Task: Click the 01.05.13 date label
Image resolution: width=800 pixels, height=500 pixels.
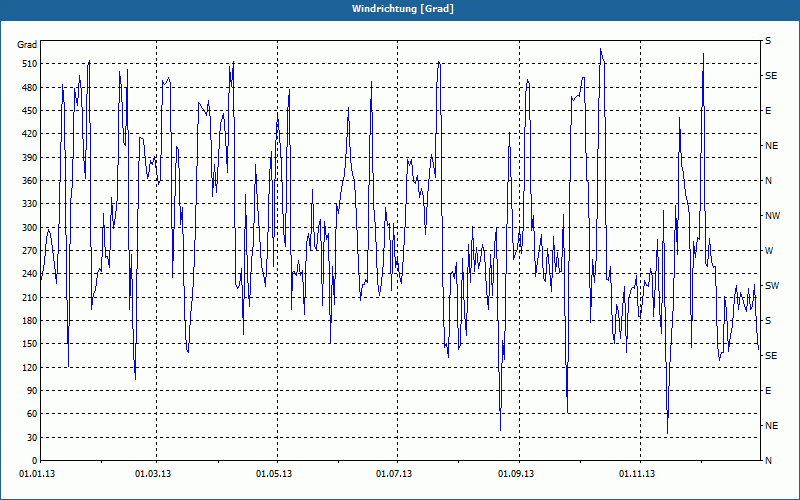Action: tap(274, 474)
